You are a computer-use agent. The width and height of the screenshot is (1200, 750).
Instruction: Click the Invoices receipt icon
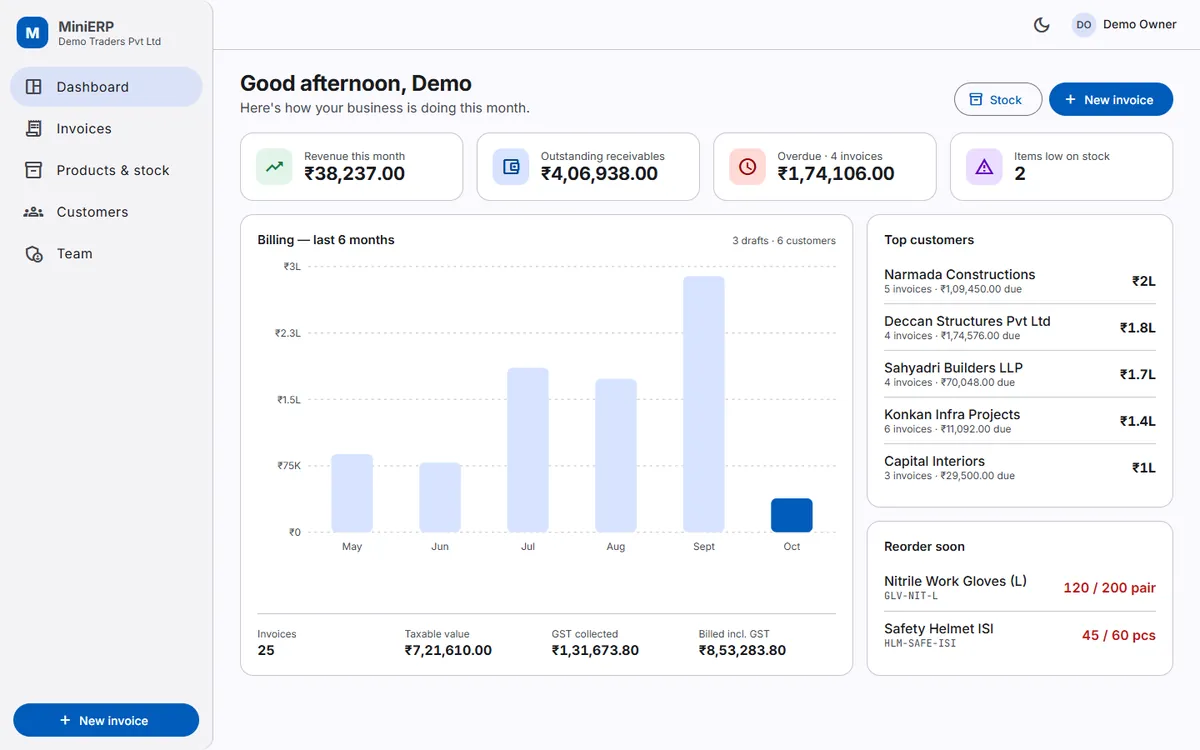[34, 129]
